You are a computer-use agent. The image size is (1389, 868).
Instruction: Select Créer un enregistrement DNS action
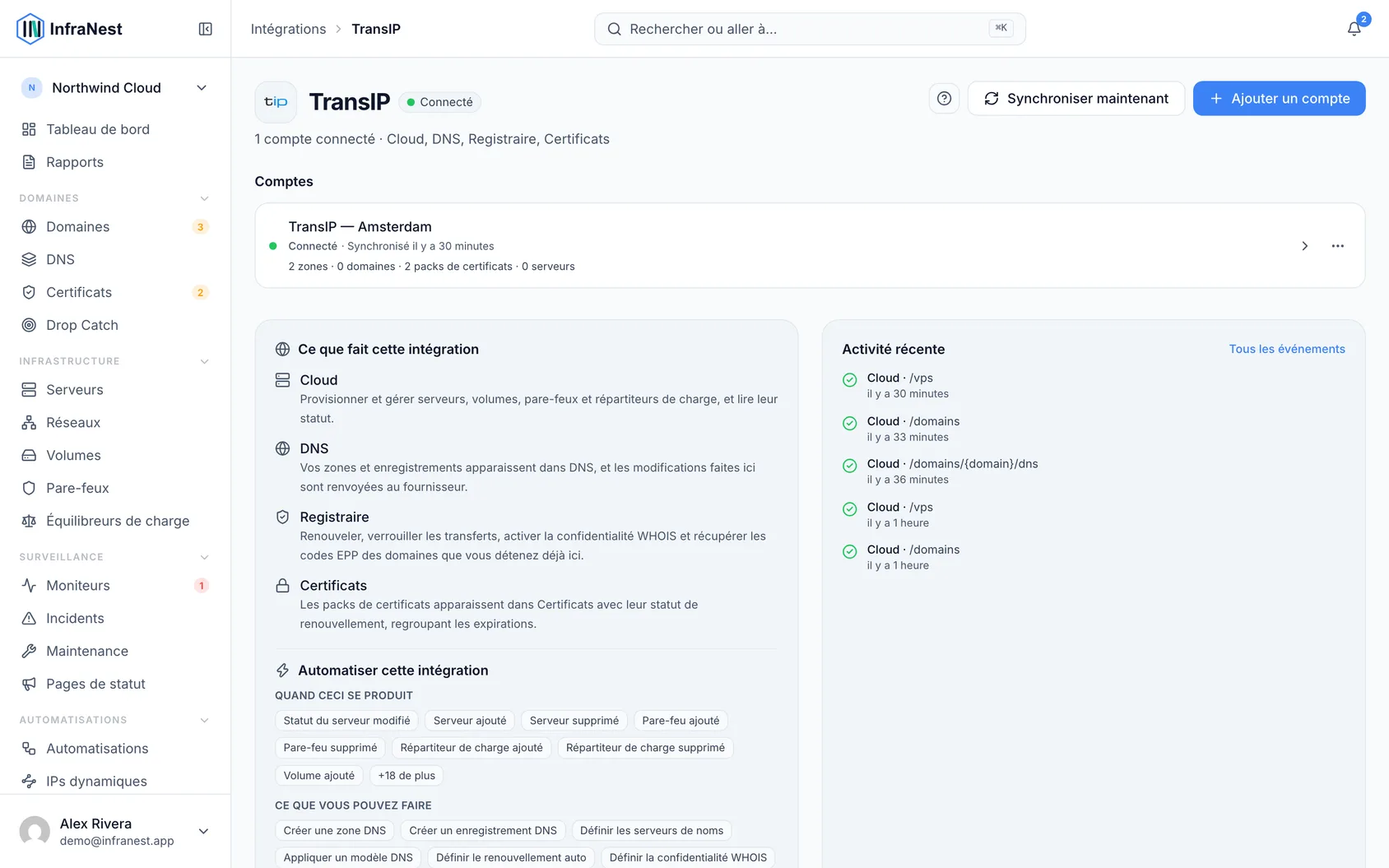click(483, 830)
